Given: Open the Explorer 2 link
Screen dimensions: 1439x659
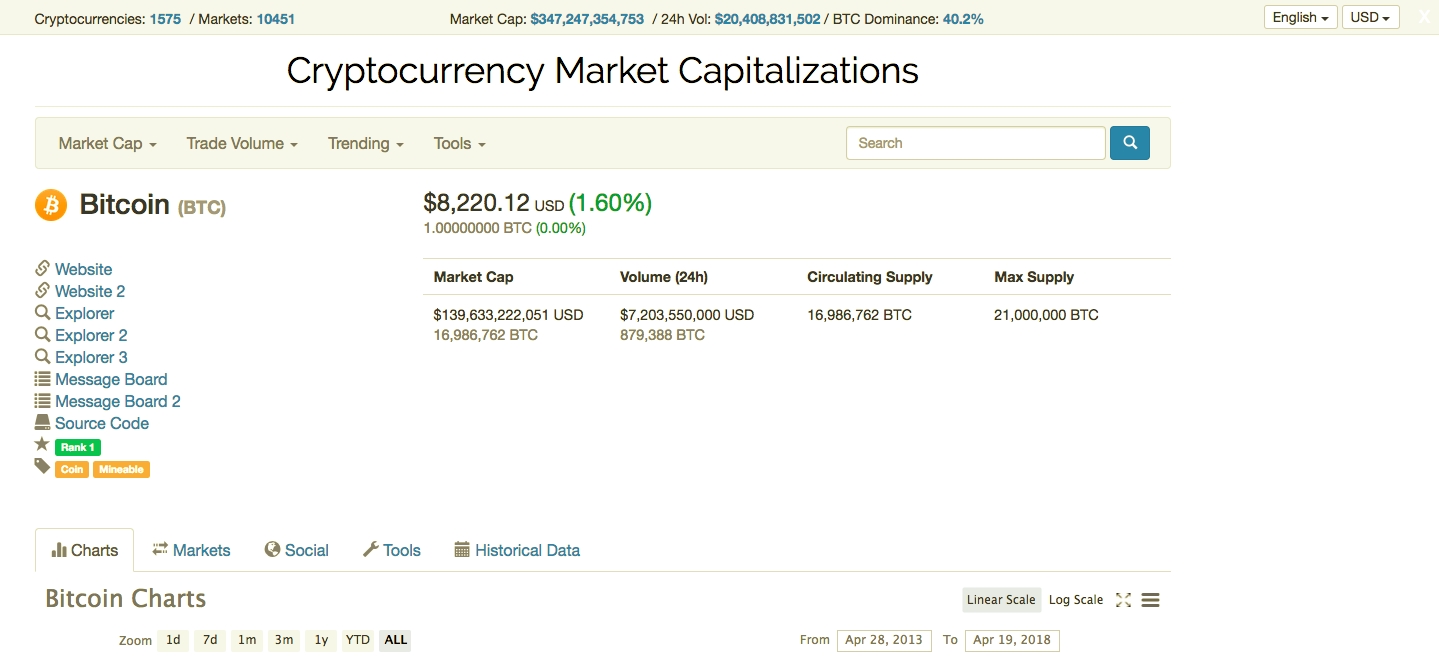Looking at the screenshot, I should pyautogui.click(x=91, y=335).
